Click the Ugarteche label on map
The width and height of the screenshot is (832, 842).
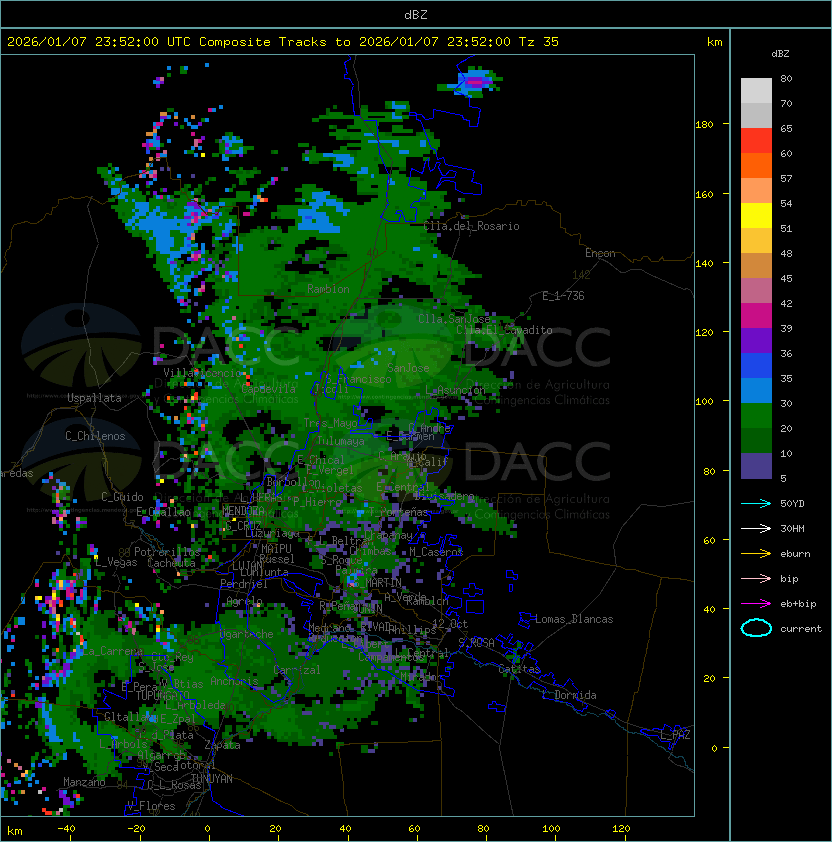click(x=247, y=634)
